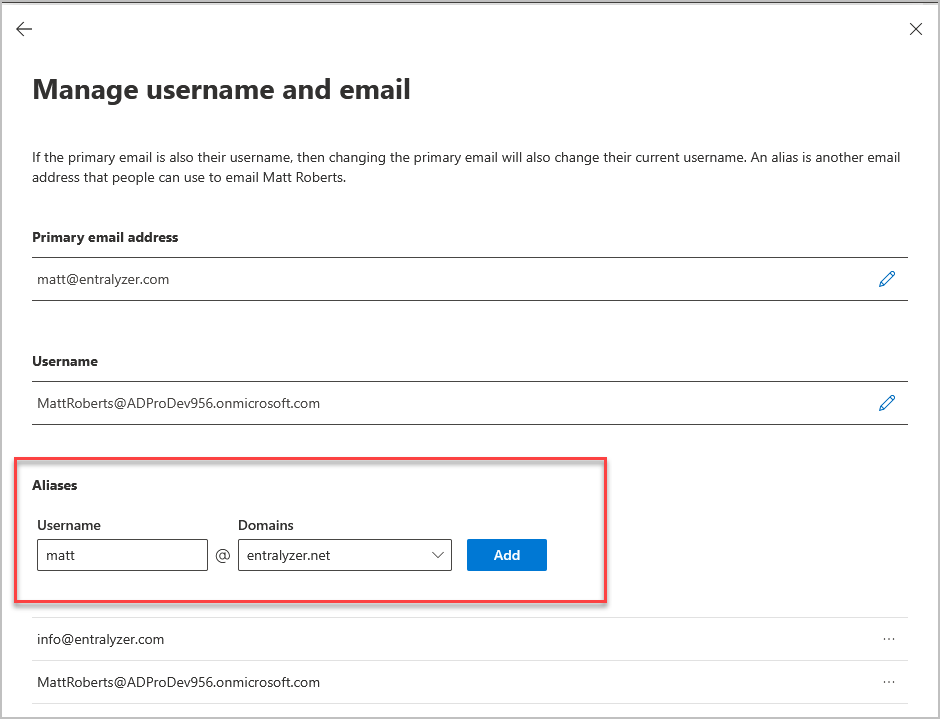
Task: Click the Aliases section heading
Action: click(x=55, y=485)
